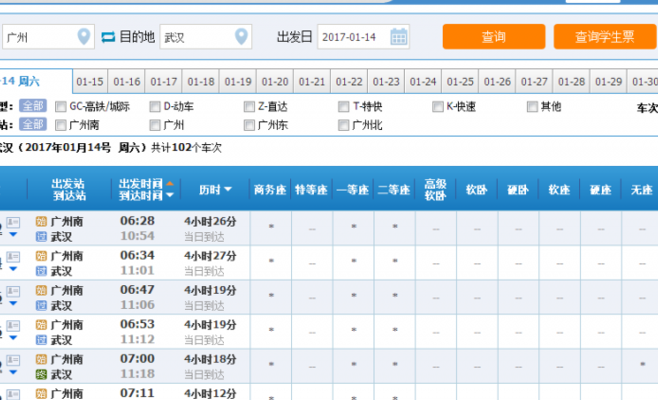
Task: Check the GC-高铁/城际 train type filter
Action: point(61,107)
